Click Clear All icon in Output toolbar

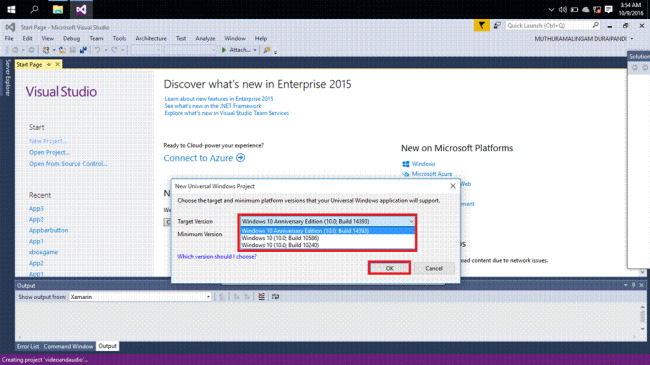[x=262, y=297]
